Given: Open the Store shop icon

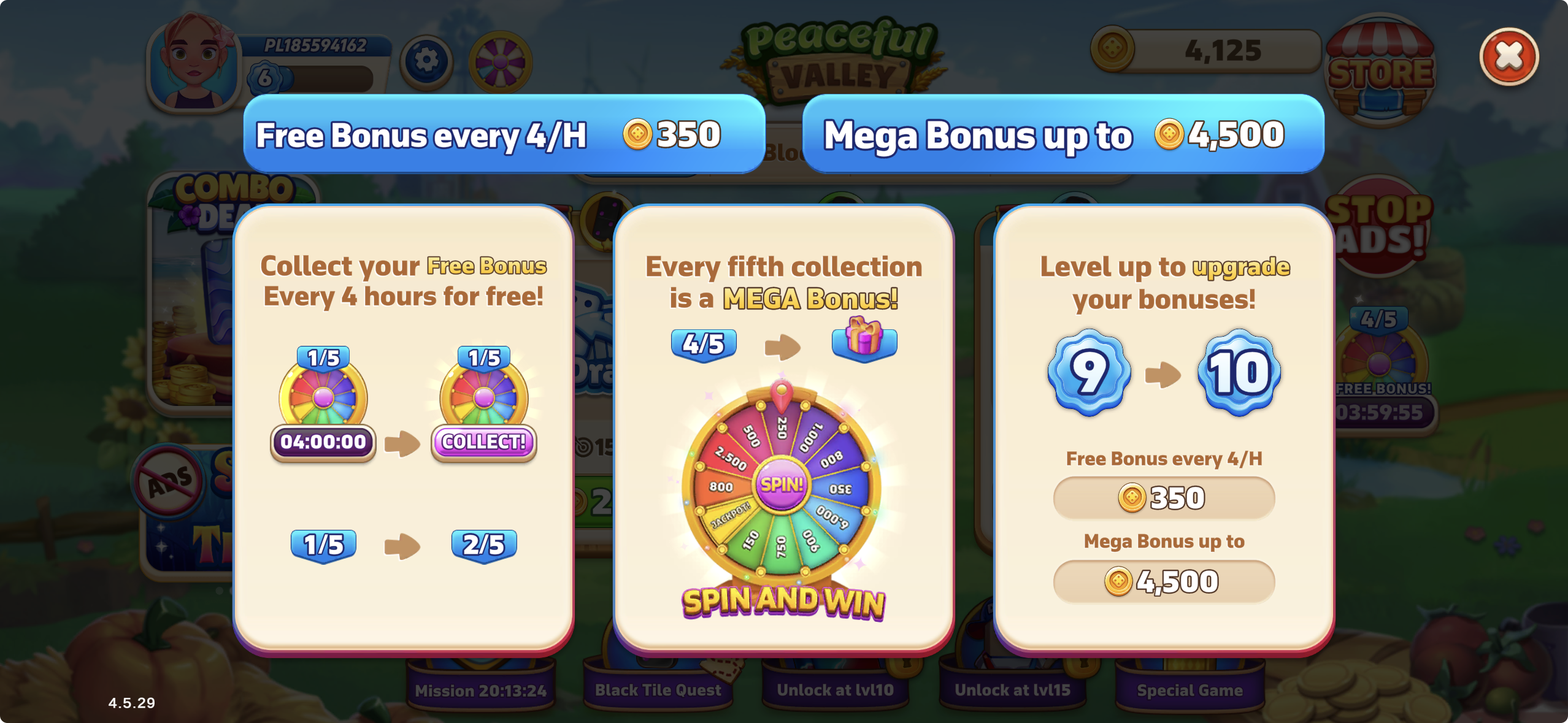Looking at the screenshot, I should click(1380, 69).
